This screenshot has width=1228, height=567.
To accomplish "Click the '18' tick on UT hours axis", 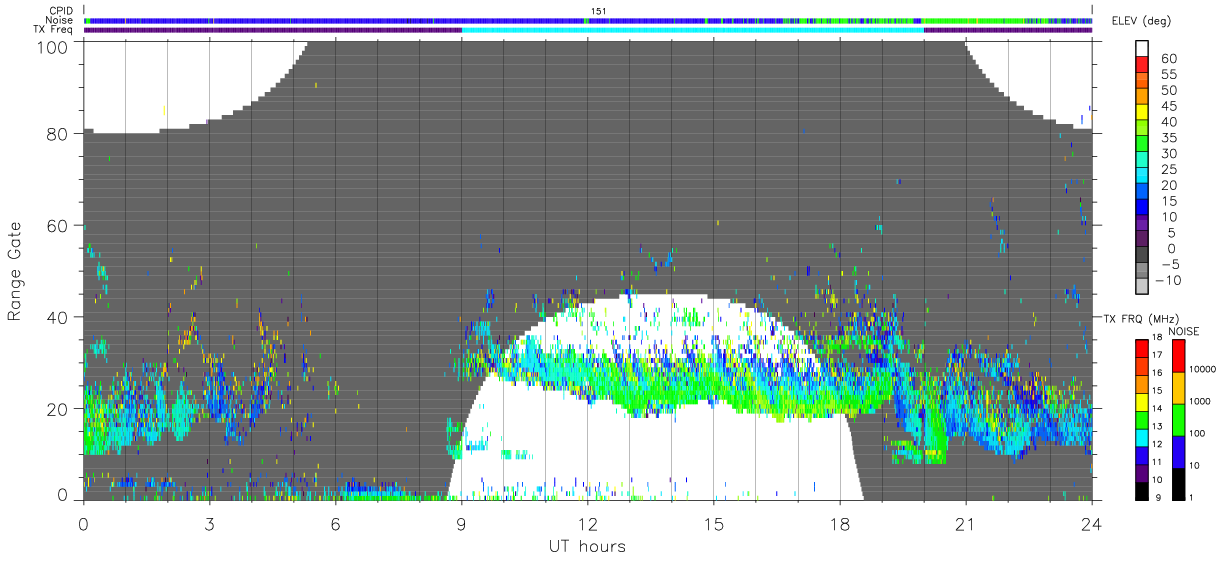I will click(840, 523).
